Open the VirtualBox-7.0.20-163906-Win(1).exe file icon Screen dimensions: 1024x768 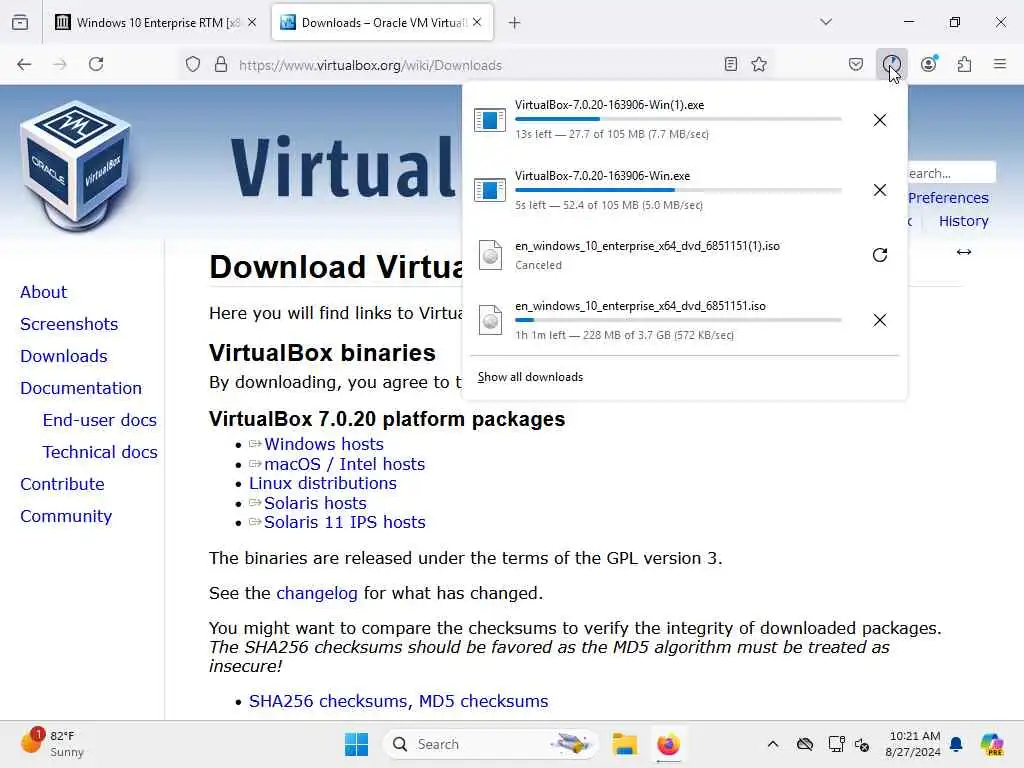coord(490,120)
